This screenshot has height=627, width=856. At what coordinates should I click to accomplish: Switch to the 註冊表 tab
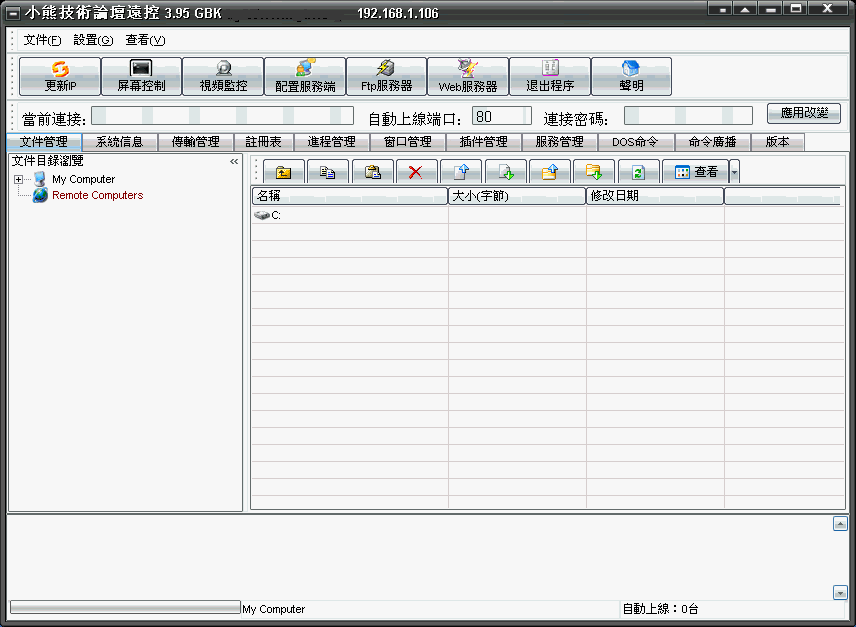(x=263, y=142)
